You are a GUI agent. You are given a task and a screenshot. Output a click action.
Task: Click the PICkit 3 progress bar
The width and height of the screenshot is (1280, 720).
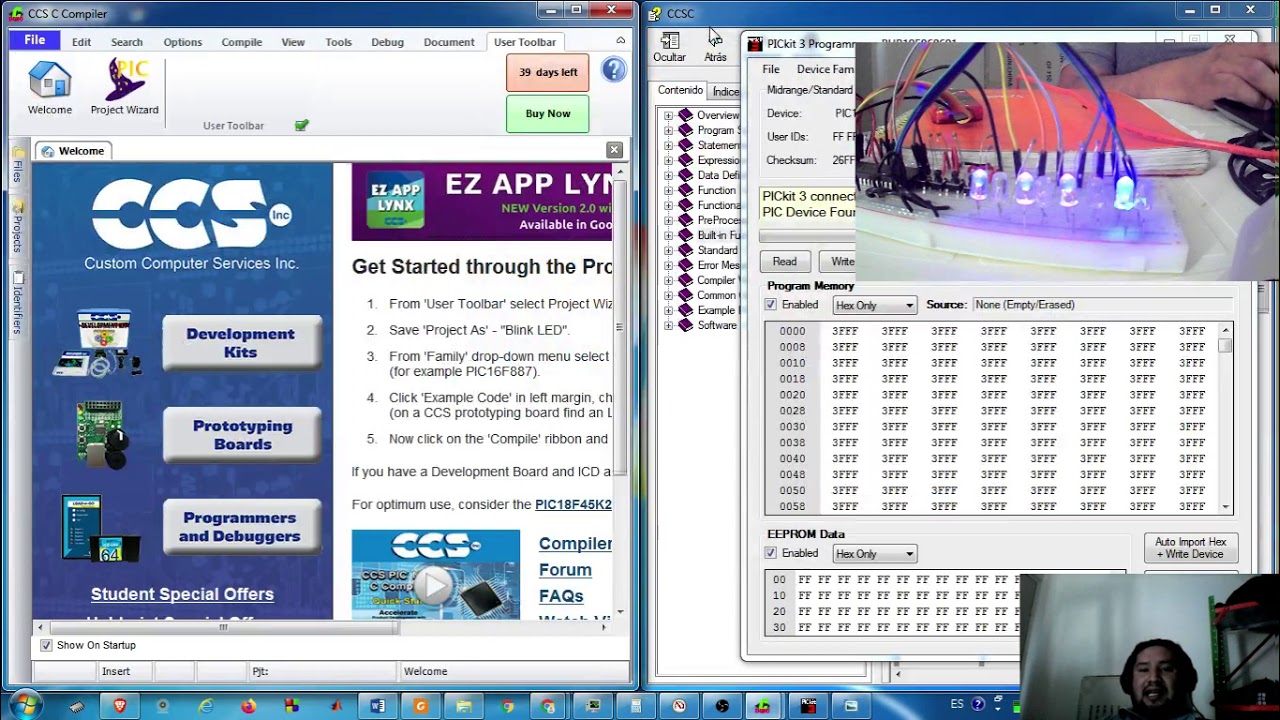coord(808,237)
